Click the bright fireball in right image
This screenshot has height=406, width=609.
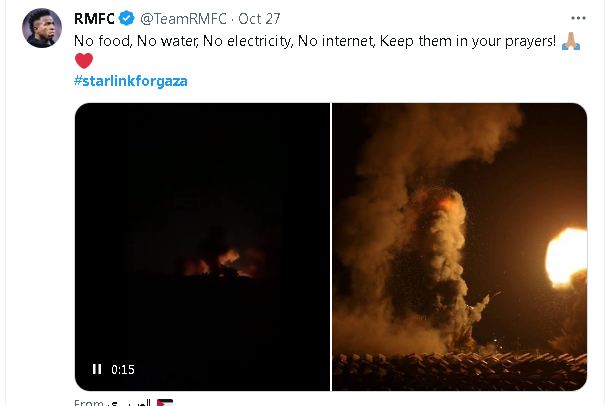click(566, 257)
